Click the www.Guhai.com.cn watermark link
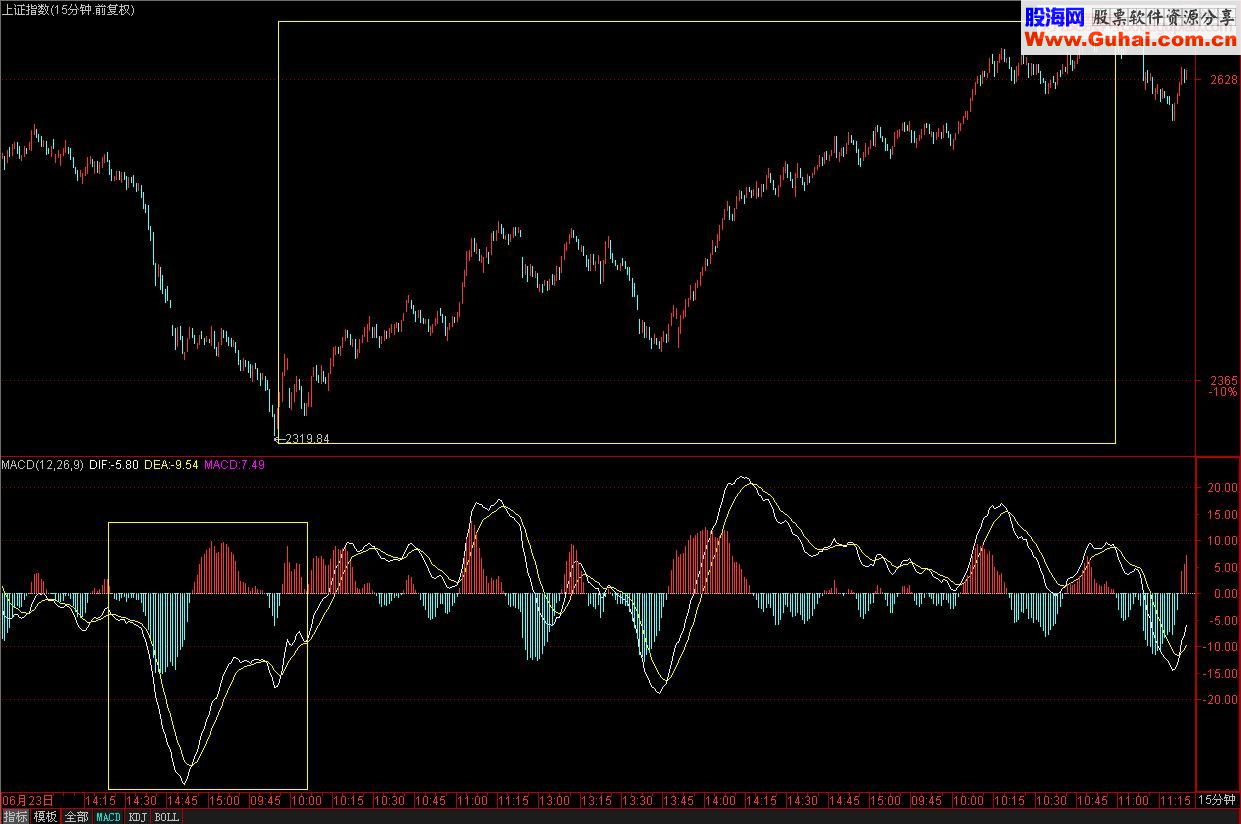1241x824 pixels. (x=1129, y=39)
